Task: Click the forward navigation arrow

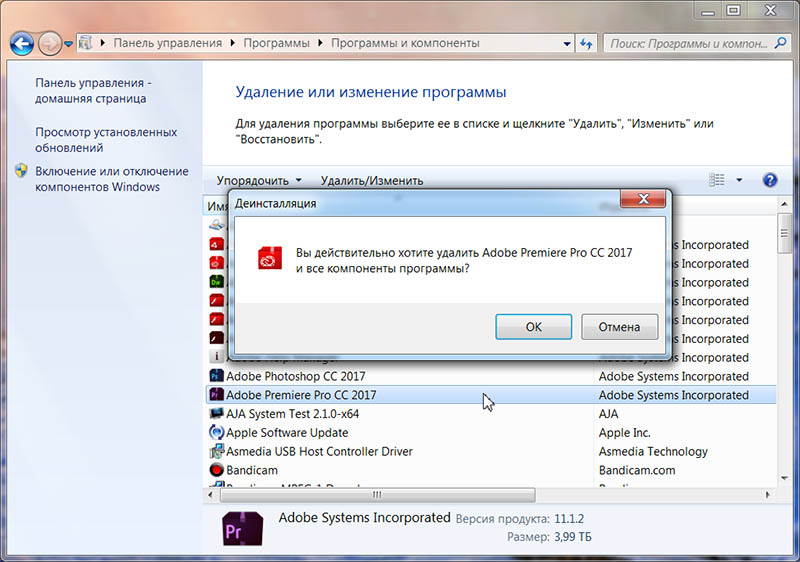Action: [x=50, y=44]
